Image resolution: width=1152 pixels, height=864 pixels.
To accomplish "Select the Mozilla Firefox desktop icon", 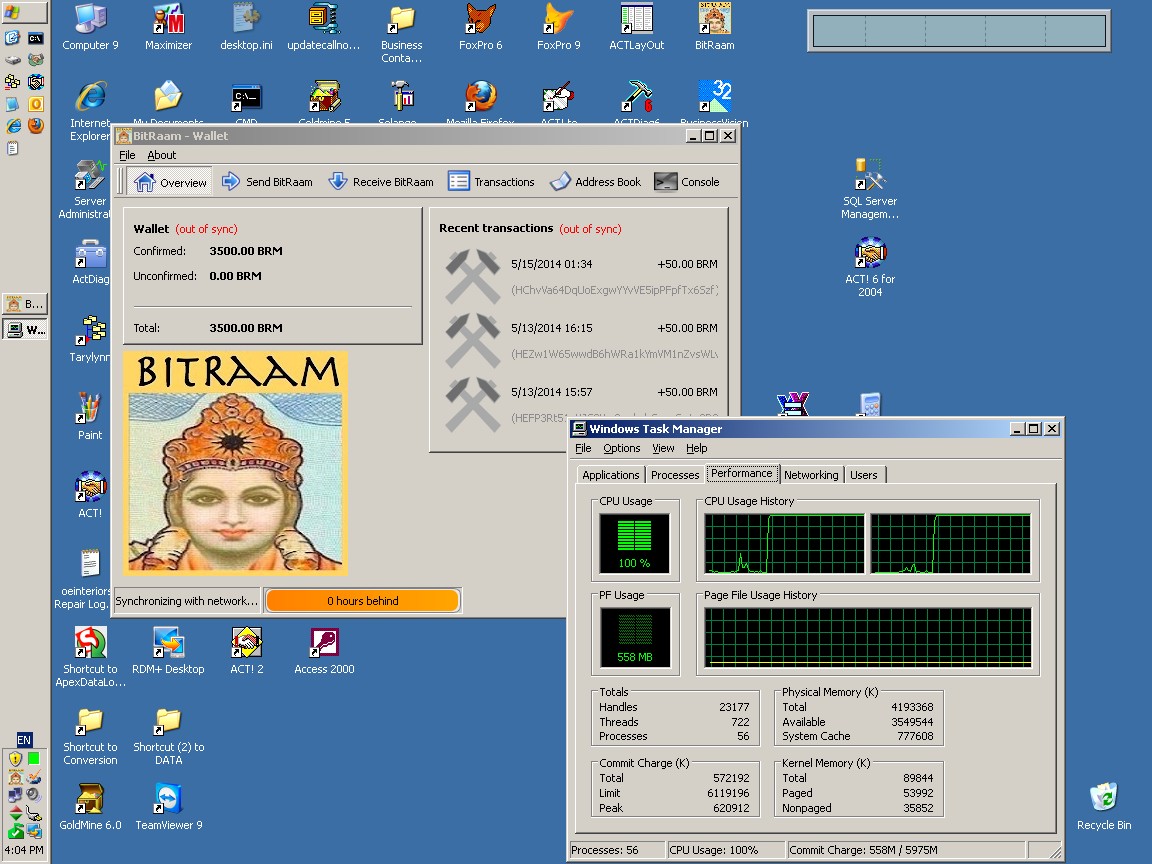I will click(480, 102).
